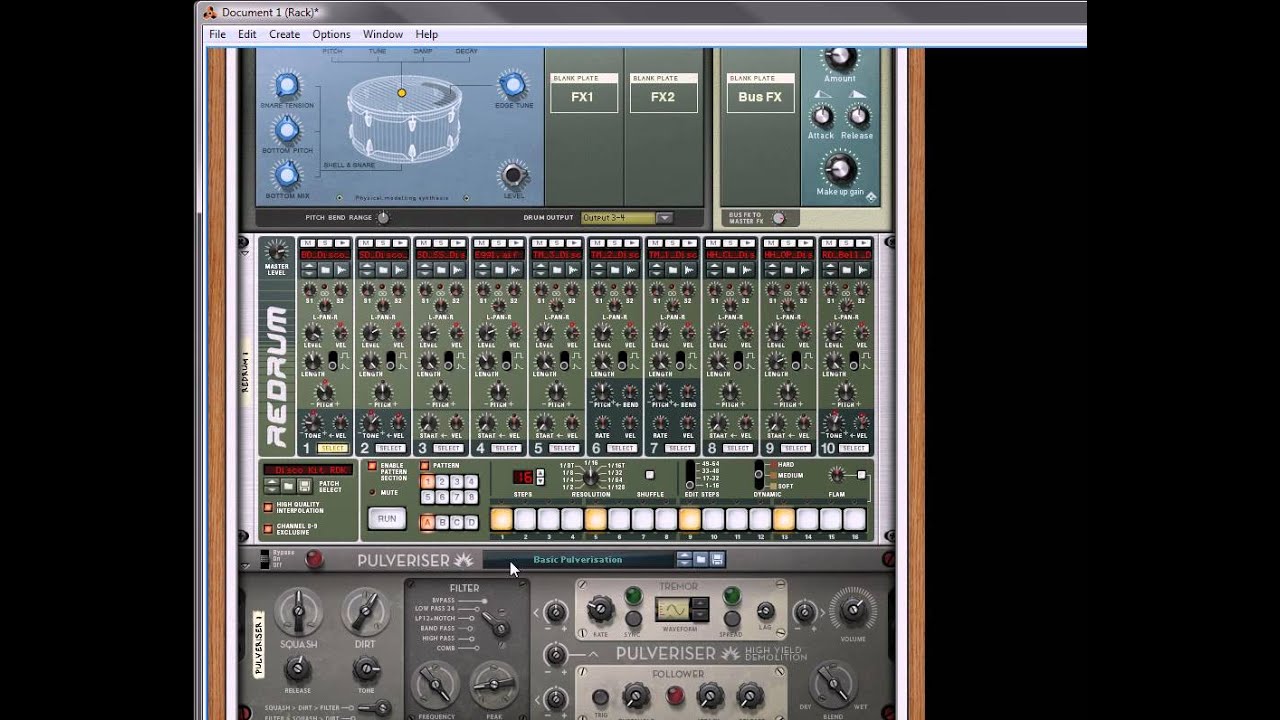Click the compressor Attack knob

click(821, 117)
